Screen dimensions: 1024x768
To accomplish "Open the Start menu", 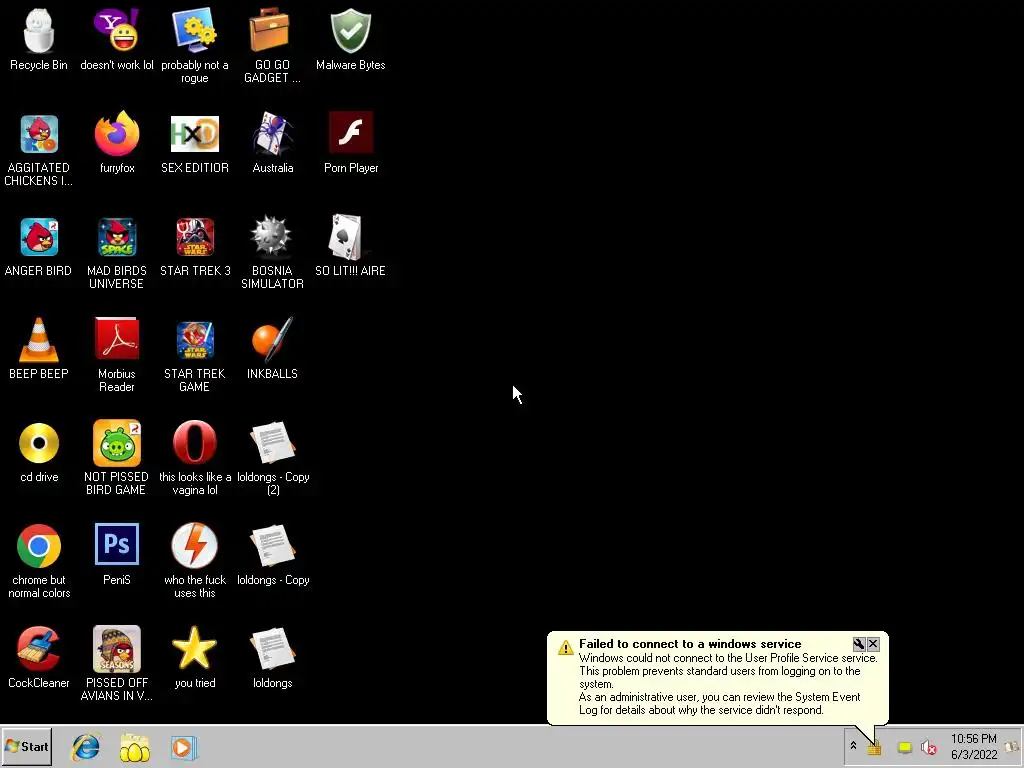I will (26, 746).
